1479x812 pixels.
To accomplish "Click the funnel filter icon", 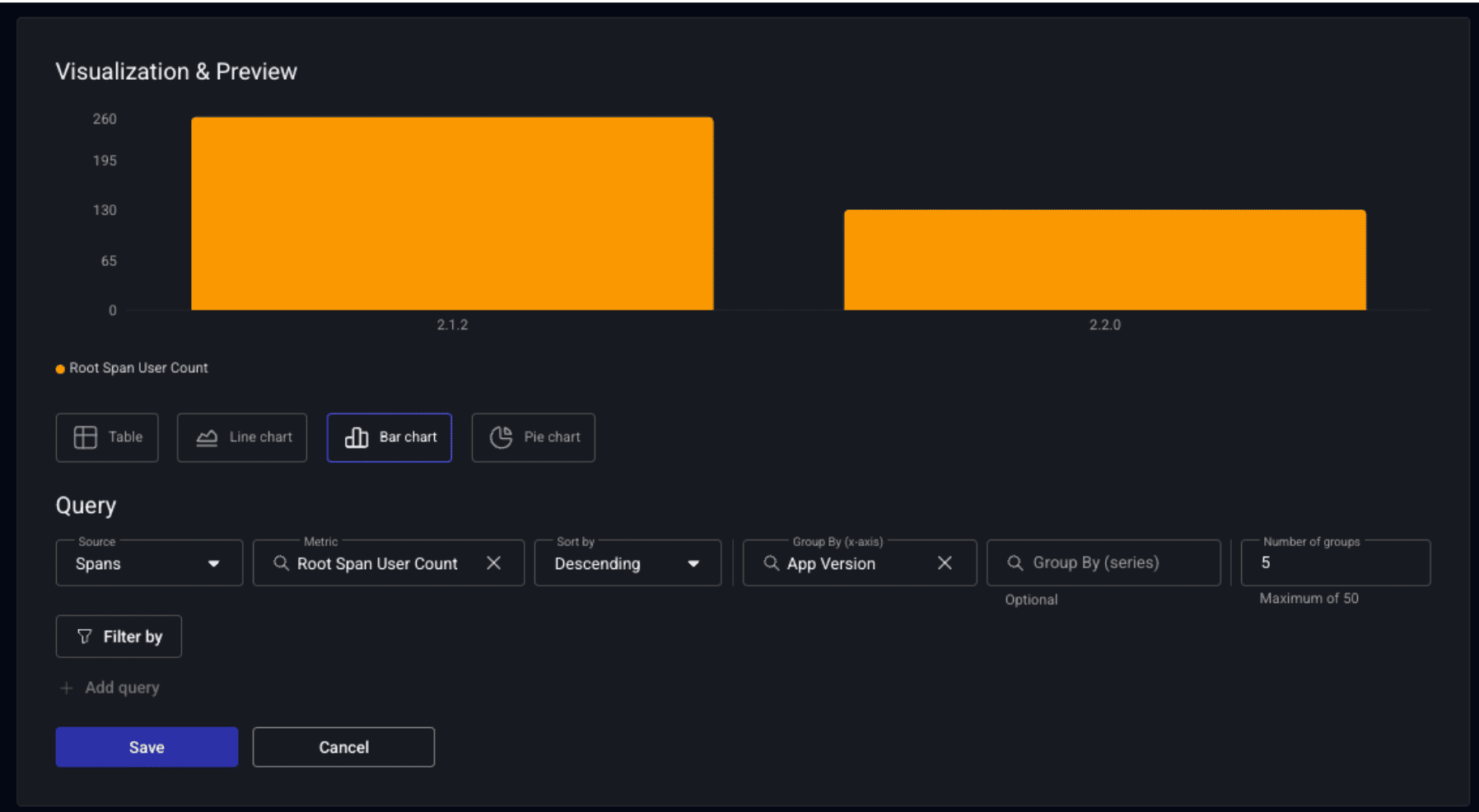I will click(84, 637).
